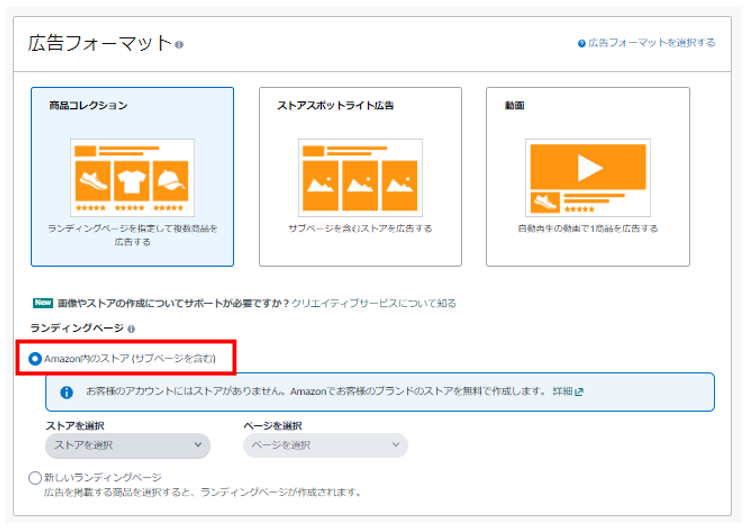Click the text 自動再生の動画で1商品を広告する
This screenshot has height=528, width=747.
(588, 229)
